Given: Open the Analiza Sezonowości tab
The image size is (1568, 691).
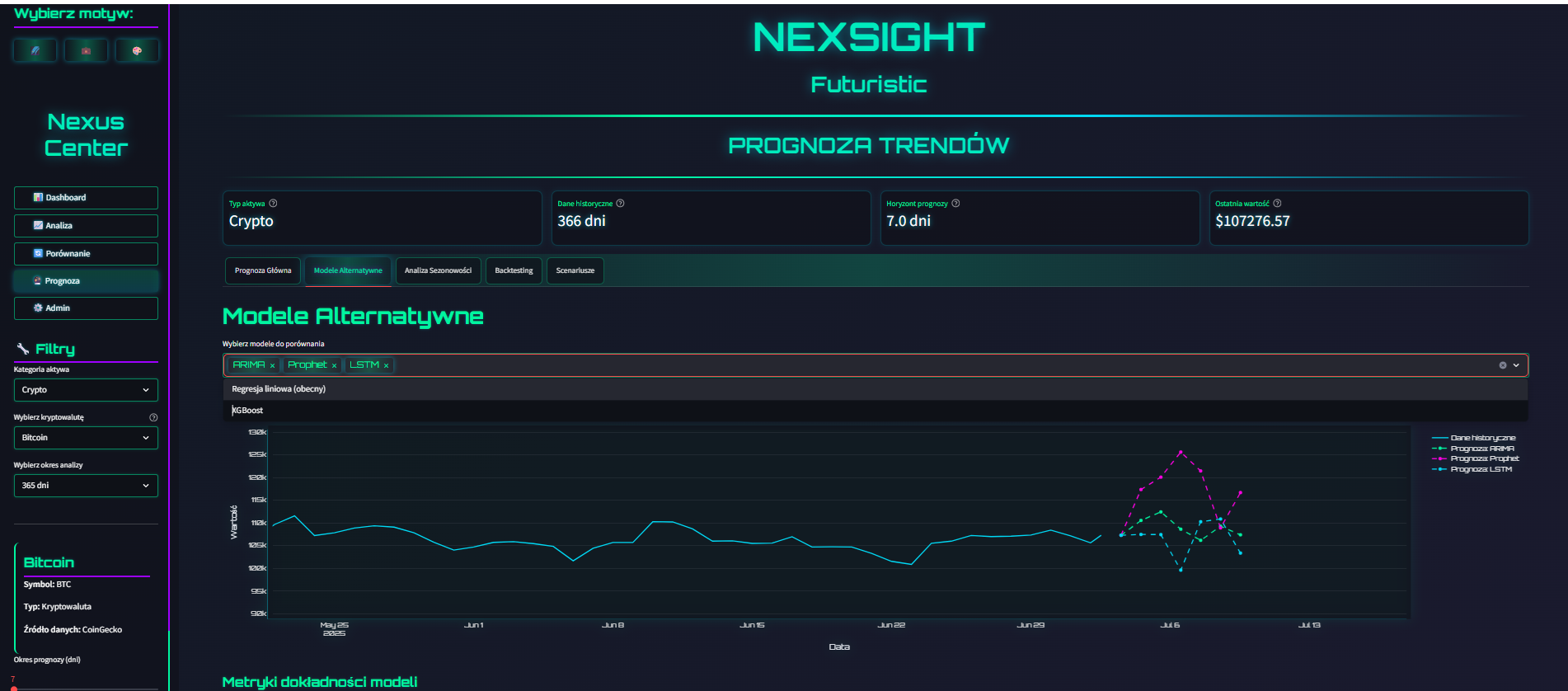Looking at the screenshot, I should tap(438, 270).
